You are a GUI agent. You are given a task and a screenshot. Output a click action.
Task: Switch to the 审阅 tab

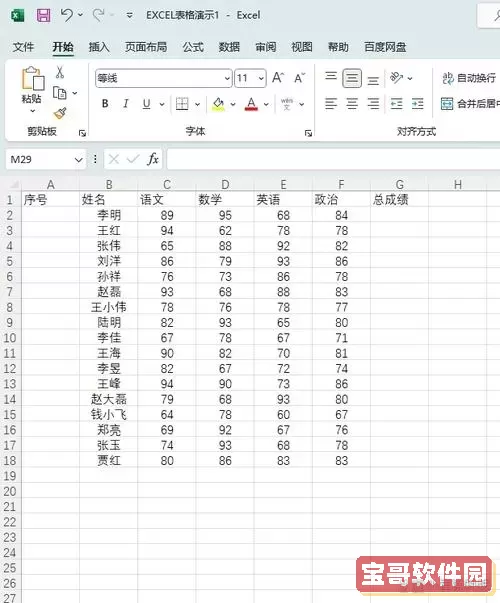pos(265,47)
